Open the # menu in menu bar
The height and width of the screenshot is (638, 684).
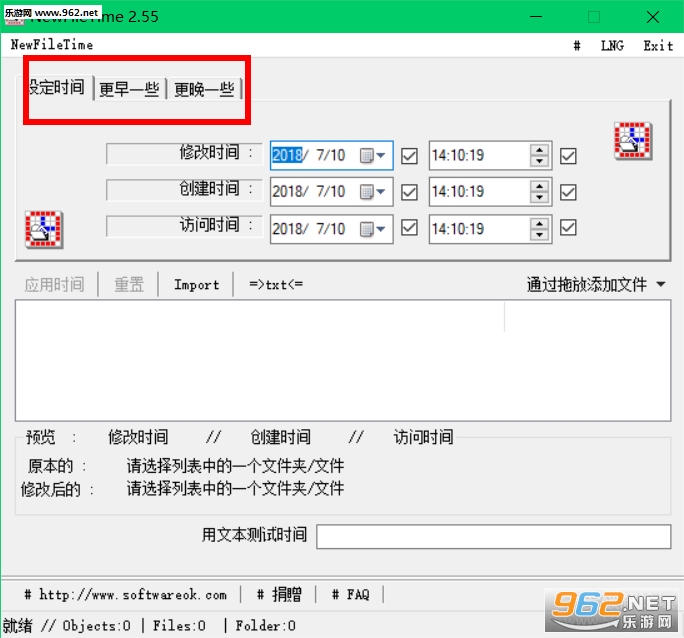coord(577,45)
